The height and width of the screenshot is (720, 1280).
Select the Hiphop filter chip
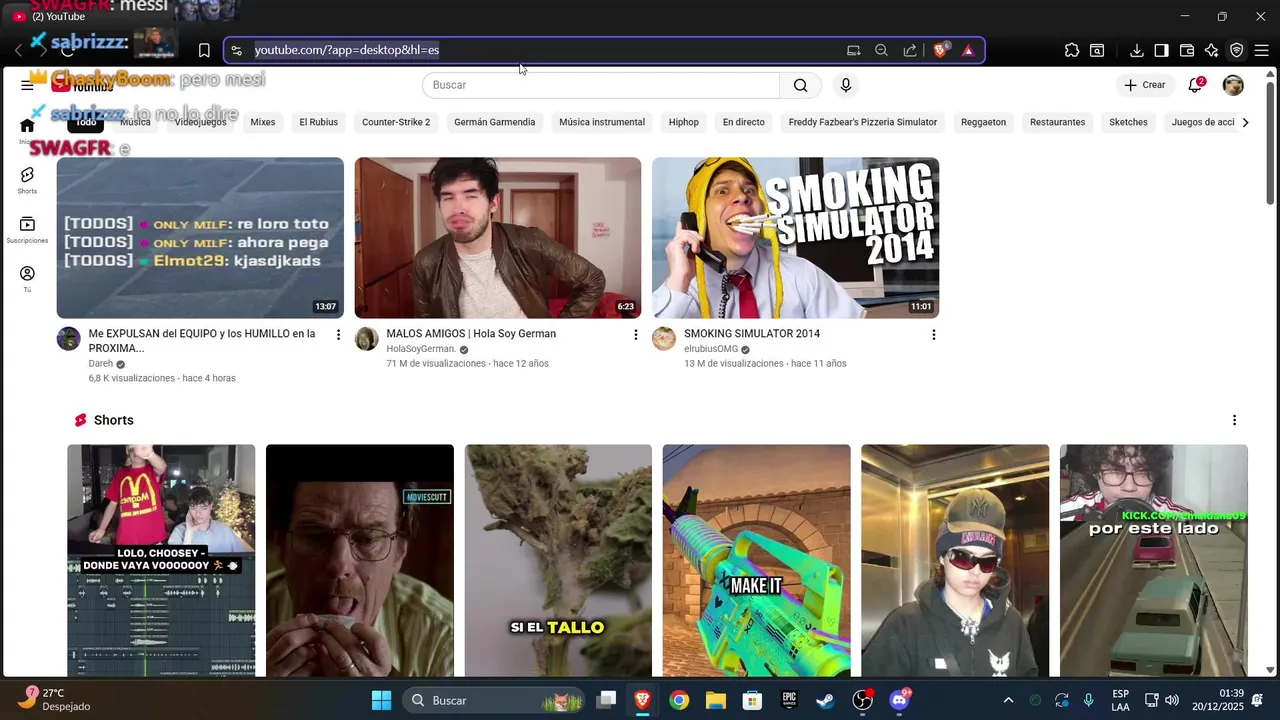point(684,122)
